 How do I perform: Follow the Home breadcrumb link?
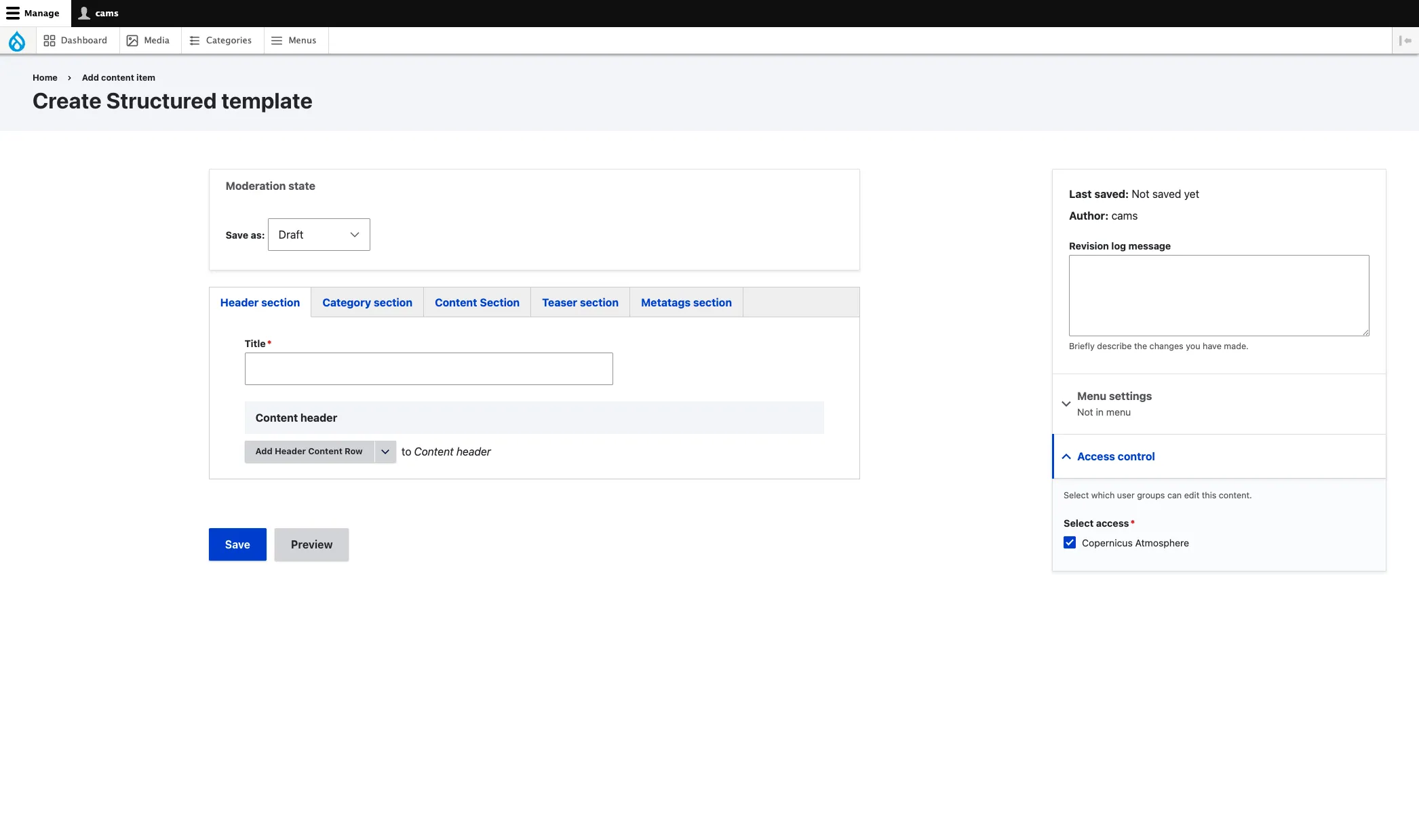click(x=45, y=78)
